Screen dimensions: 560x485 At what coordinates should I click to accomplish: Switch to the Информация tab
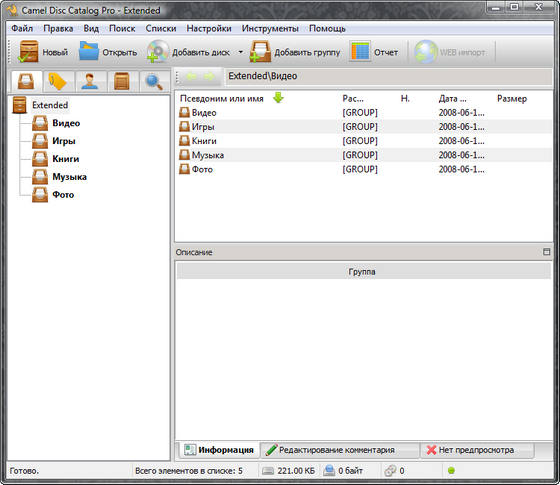[x=219, y=450]
